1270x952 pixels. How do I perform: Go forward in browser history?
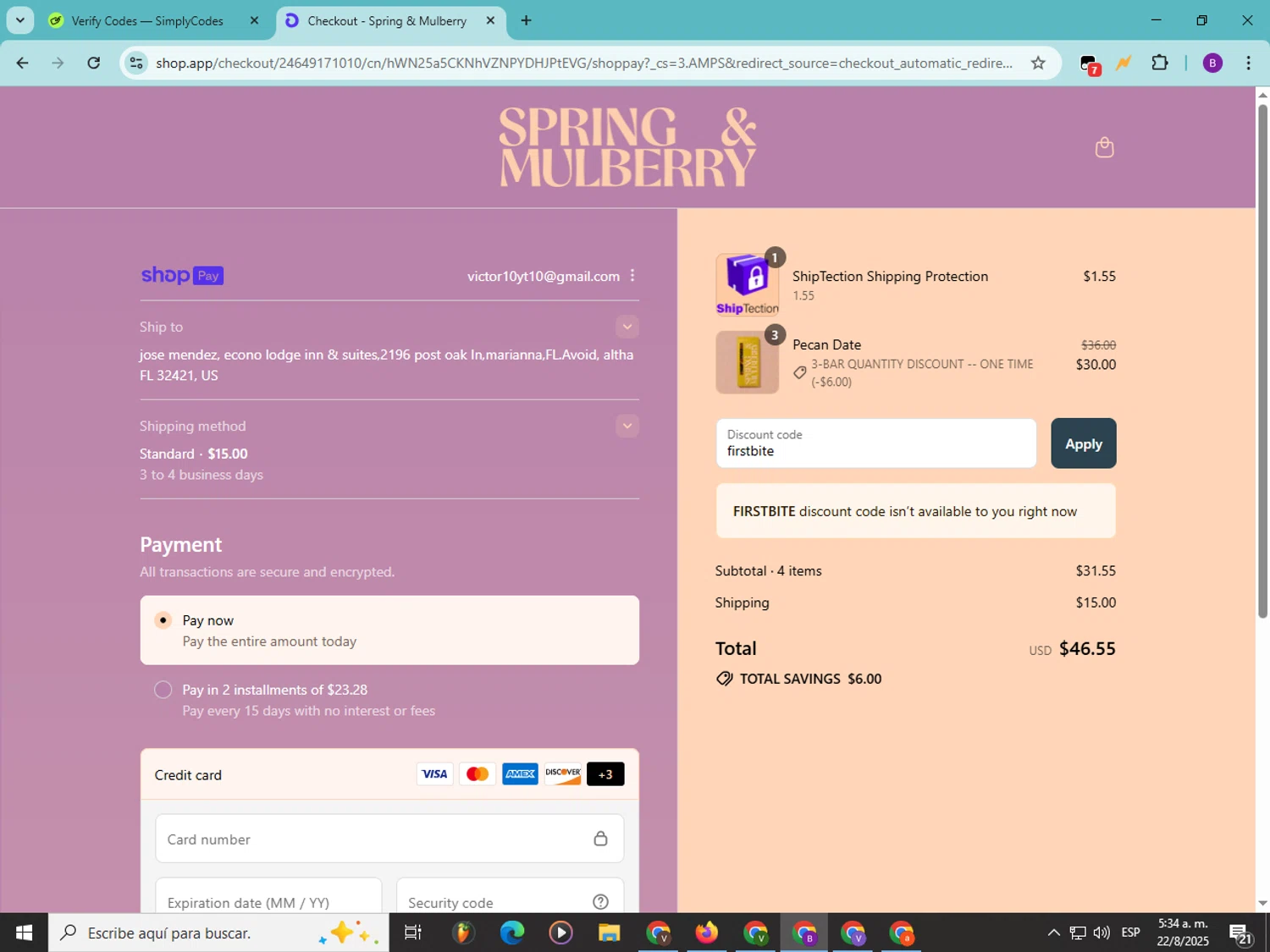pyautogui.click(x=58, y=63)
